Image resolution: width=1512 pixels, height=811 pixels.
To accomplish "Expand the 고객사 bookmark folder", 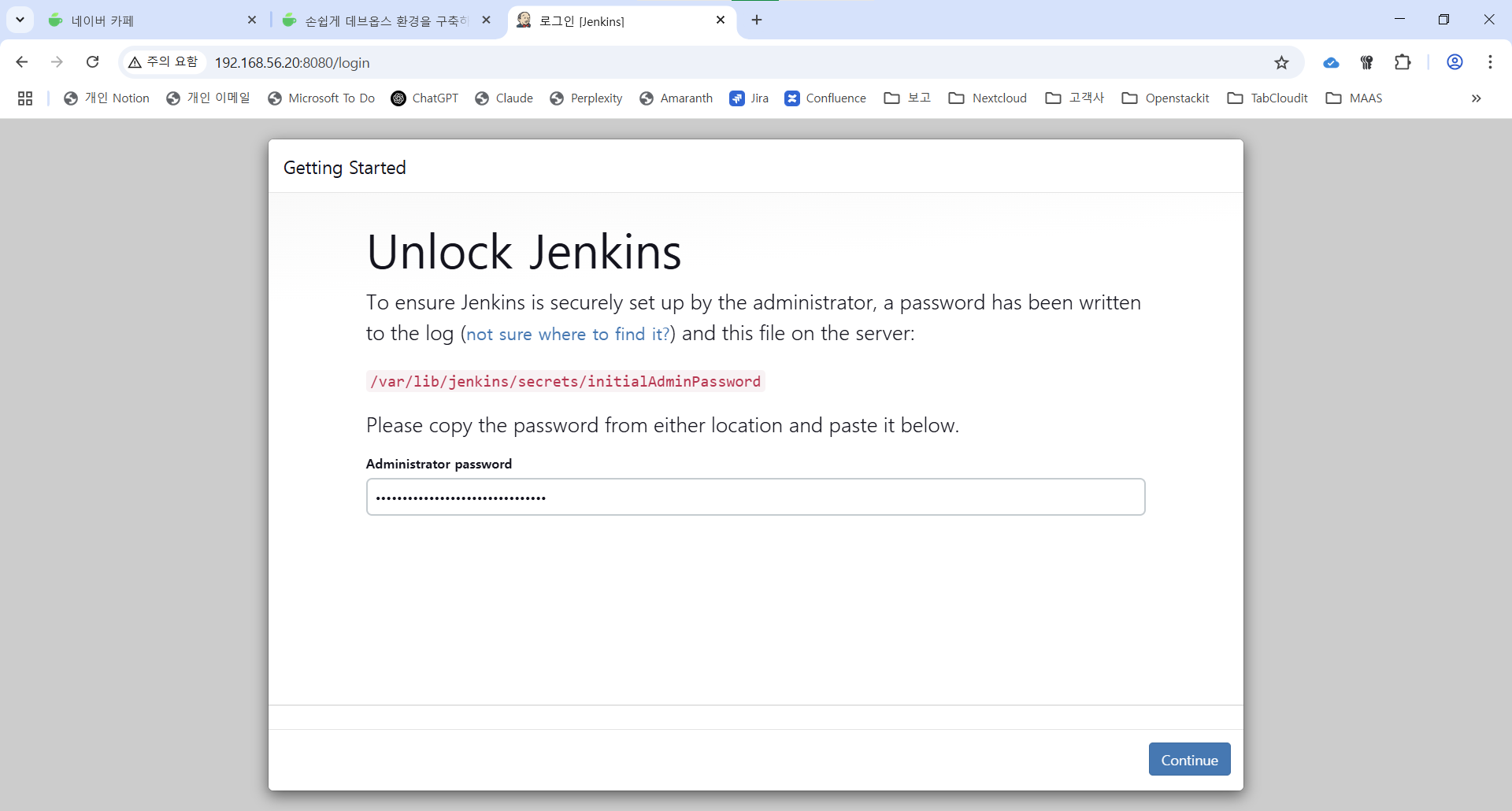I will pyautogui.click(x=1075, y=98).
